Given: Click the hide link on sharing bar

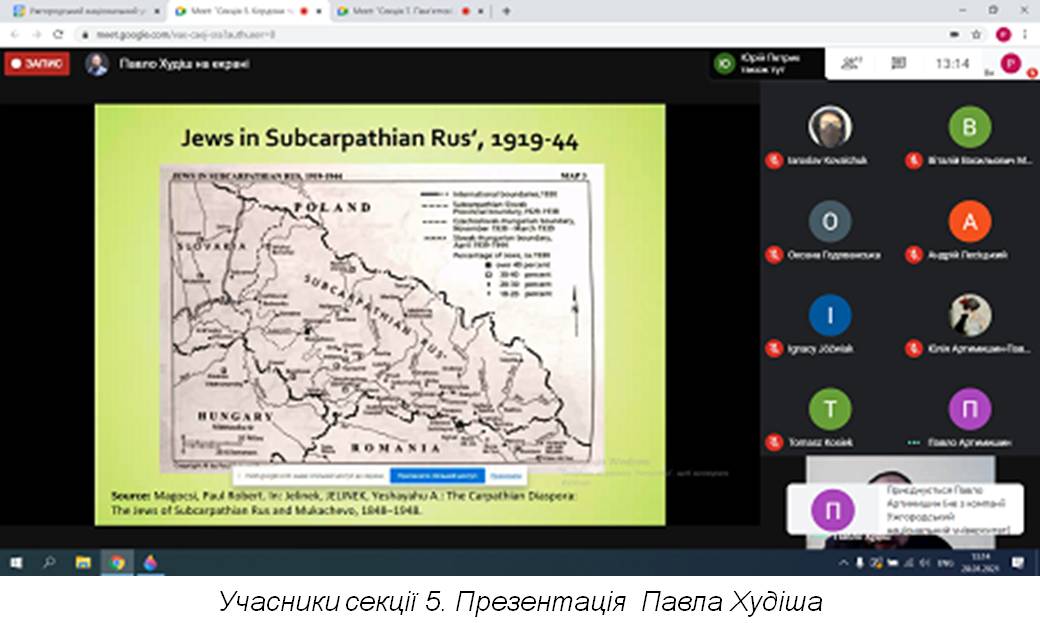Looking at the screenshot, I should (506, 476).
